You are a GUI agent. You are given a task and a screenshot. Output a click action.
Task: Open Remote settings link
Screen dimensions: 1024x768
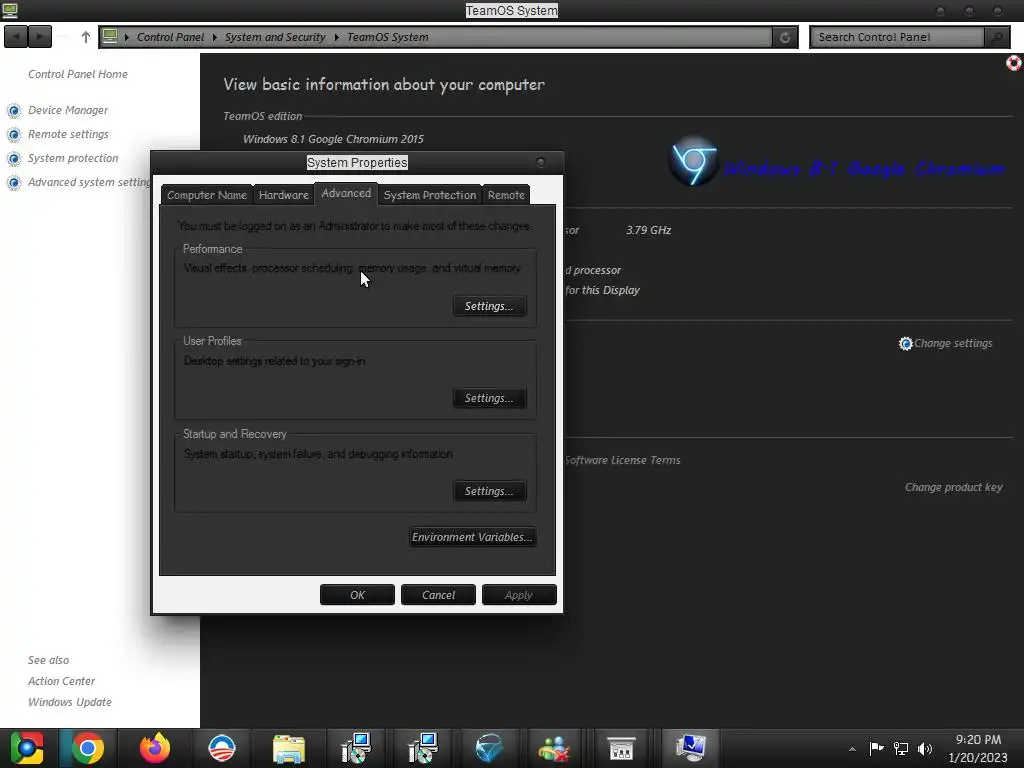pyautogui.click(x=68, y=134)
